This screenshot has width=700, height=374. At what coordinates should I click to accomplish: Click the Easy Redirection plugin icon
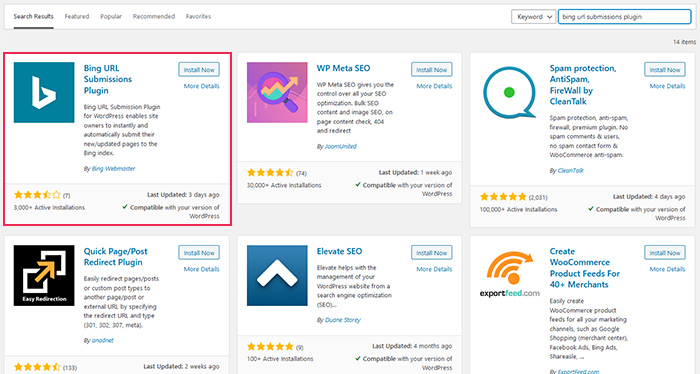pyautogui.click(x=44, y=275)
